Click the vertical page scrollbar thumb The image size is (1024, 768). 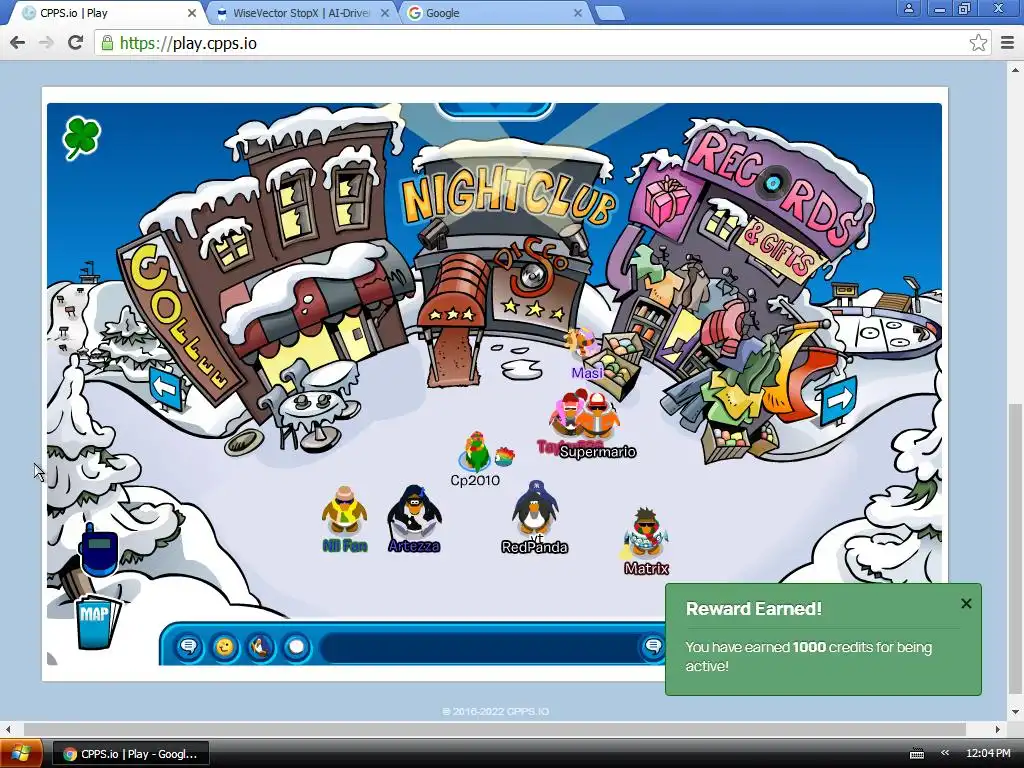point(1015,549)
